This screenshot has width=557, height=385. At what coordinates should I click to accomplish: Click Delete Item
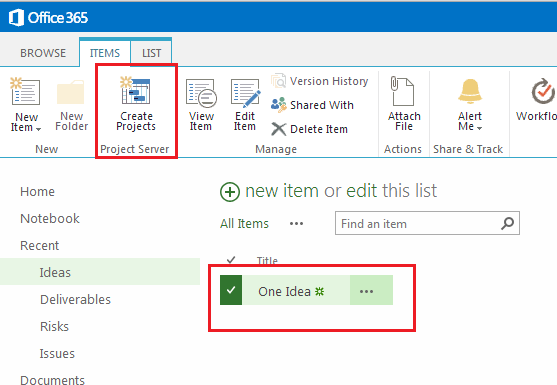pyautogui.click(x=309, y=129)
